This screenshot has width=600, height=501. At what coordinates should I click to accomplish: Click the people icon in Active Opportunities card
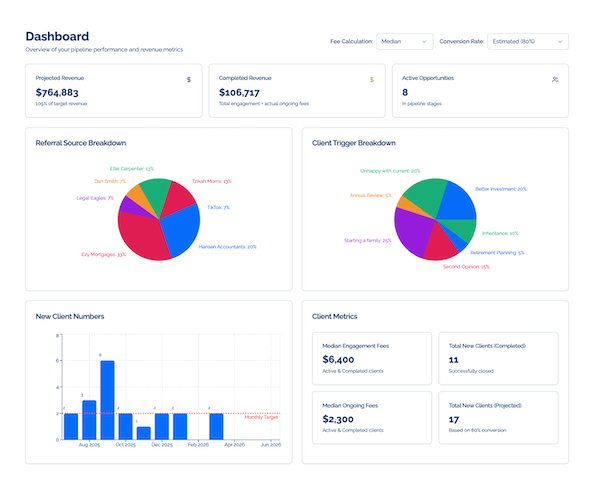tap(555, 79)
